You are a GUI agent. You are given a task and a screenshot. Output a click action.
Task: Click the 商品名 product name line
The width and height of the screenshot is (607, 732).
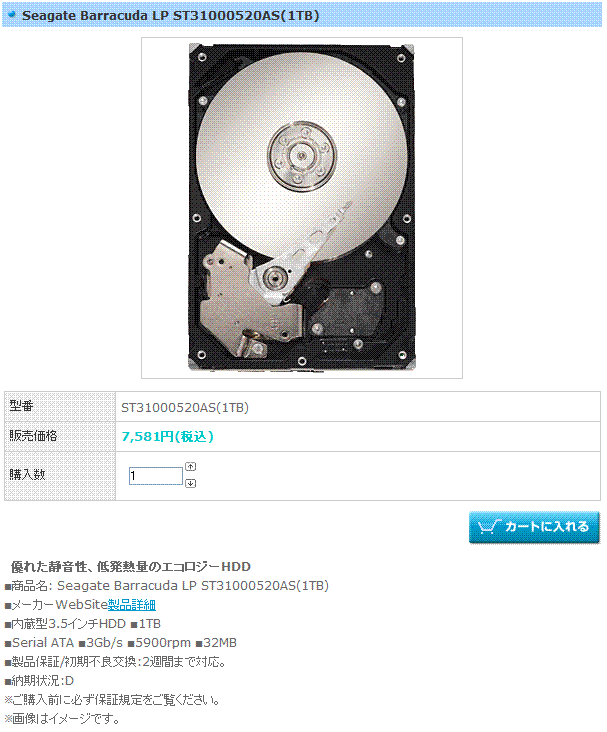click(x=167, y=586)
